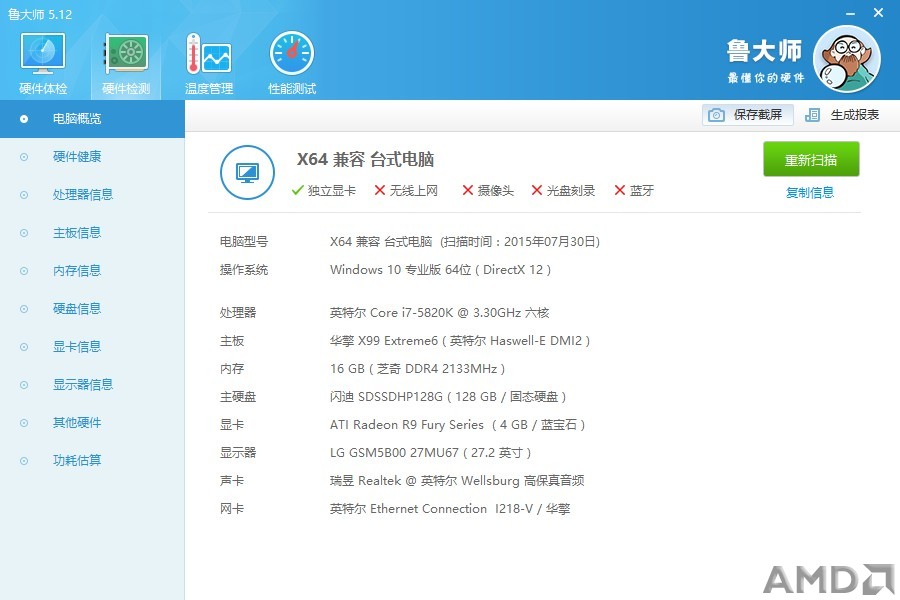The image size is (900, 600).
Task: Click the 华擎 X99 Extreme6 motherboard value
Action: 460,341
